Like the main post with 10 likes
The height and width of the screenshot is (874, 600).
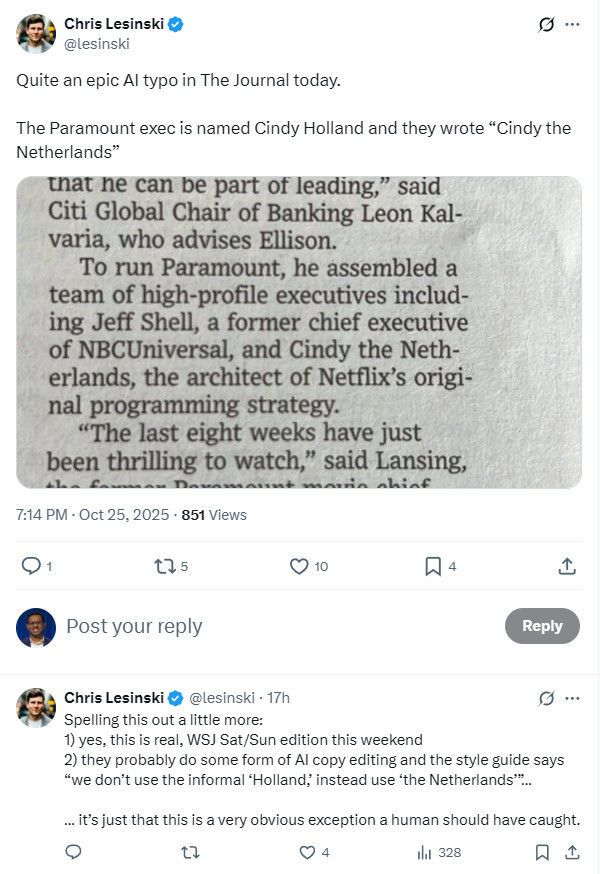click(x=299, y=566)
